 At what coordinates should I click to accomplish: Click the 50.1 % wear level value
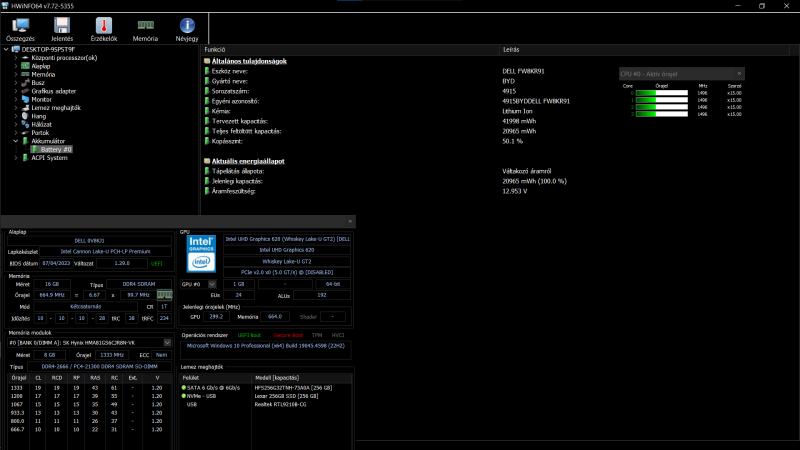pyautogui.click(x=512, y=141)
